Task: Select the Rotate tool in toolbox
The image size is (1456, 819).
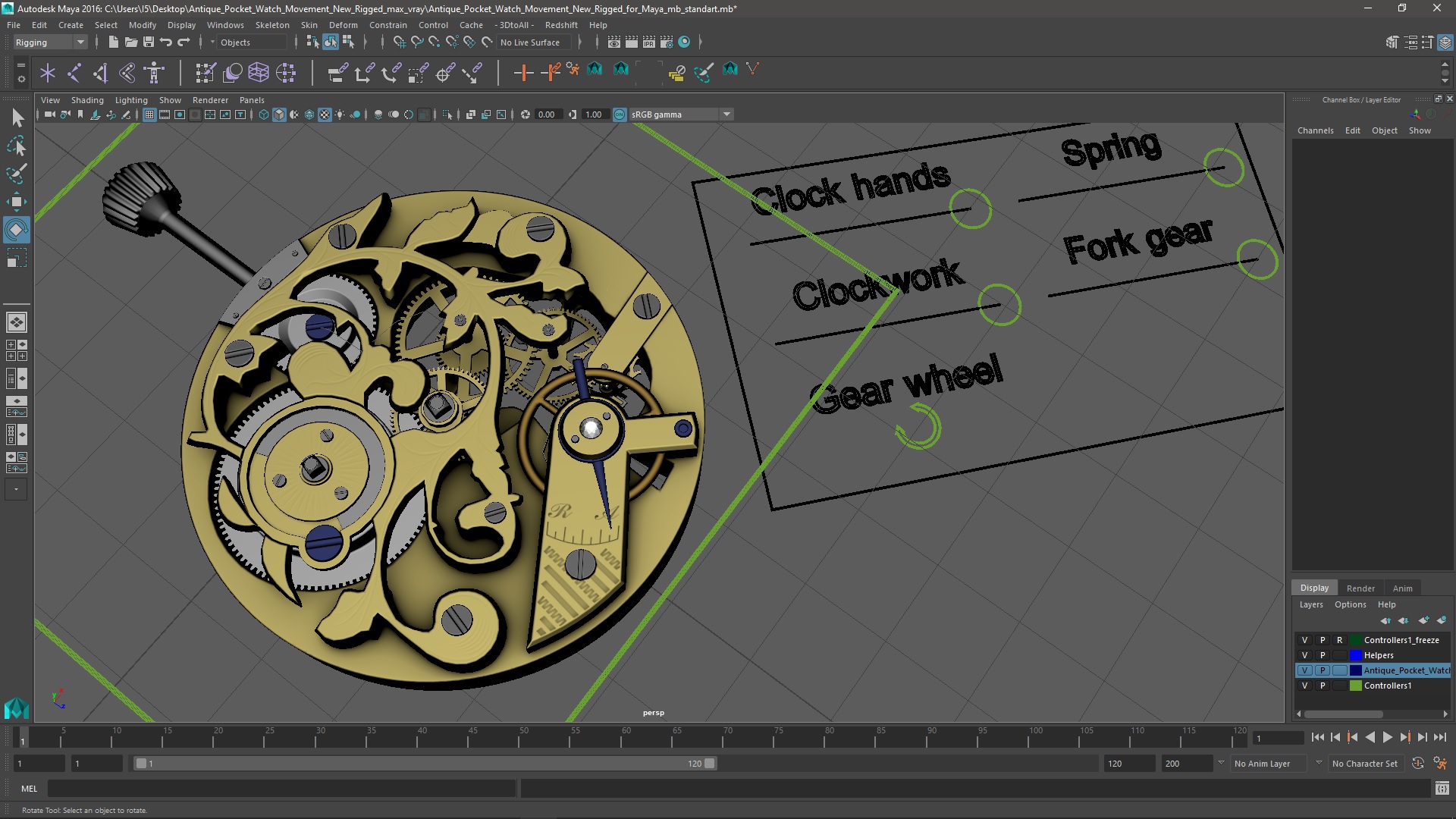Action: 17,230
